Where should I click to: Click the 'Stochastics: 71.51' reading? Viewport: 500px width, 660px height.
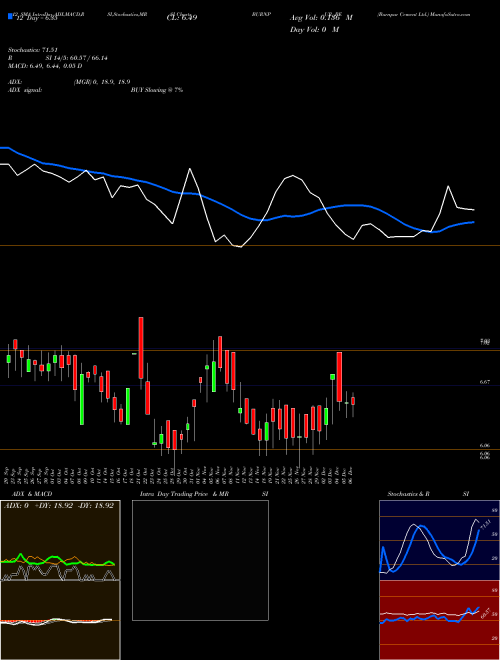pos(32,50)
